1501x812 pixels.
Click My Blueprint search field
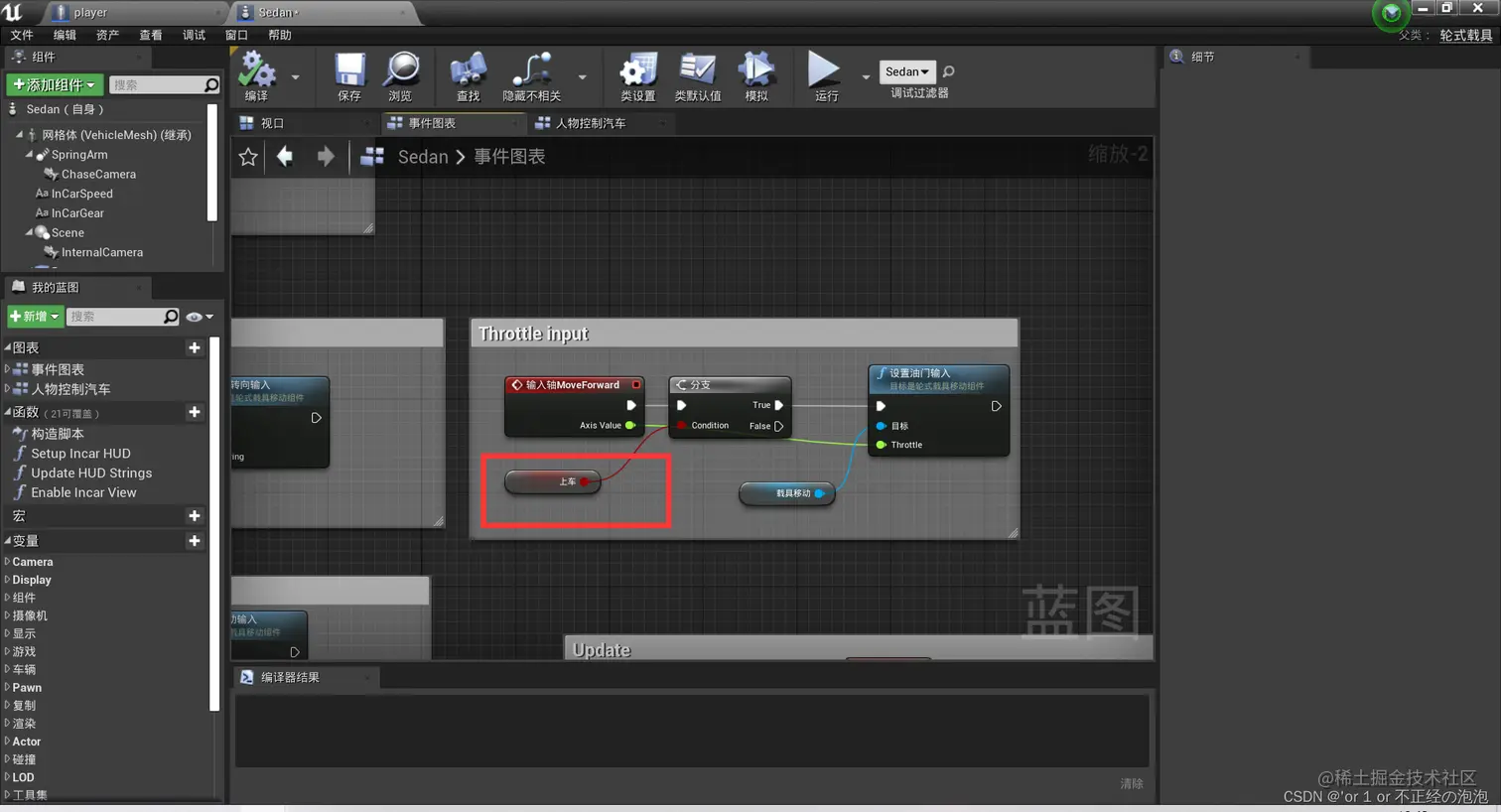pyautogui.click(x=123, y=316)
